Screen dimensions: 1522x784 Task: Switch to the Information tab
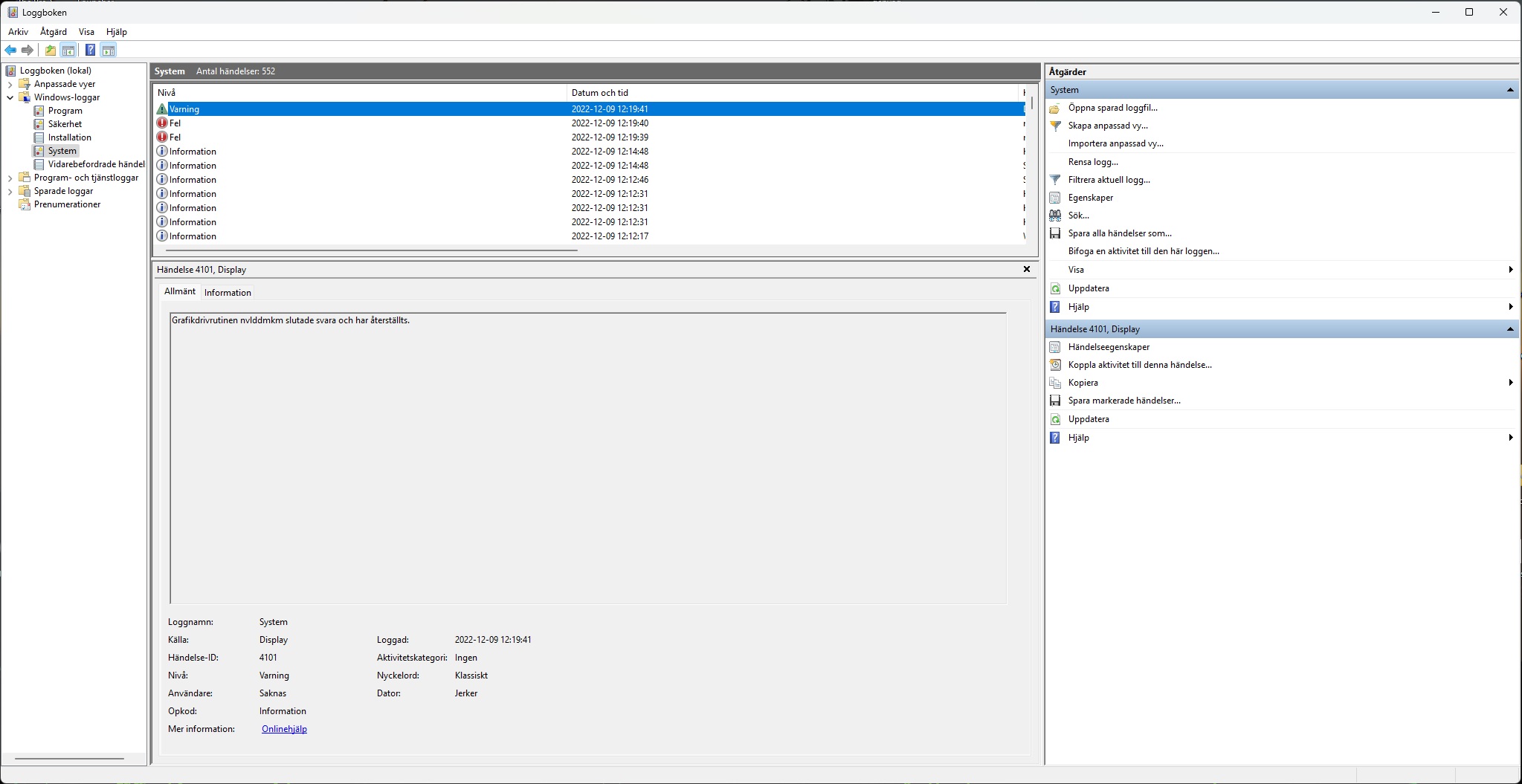(x=228, y=293)
